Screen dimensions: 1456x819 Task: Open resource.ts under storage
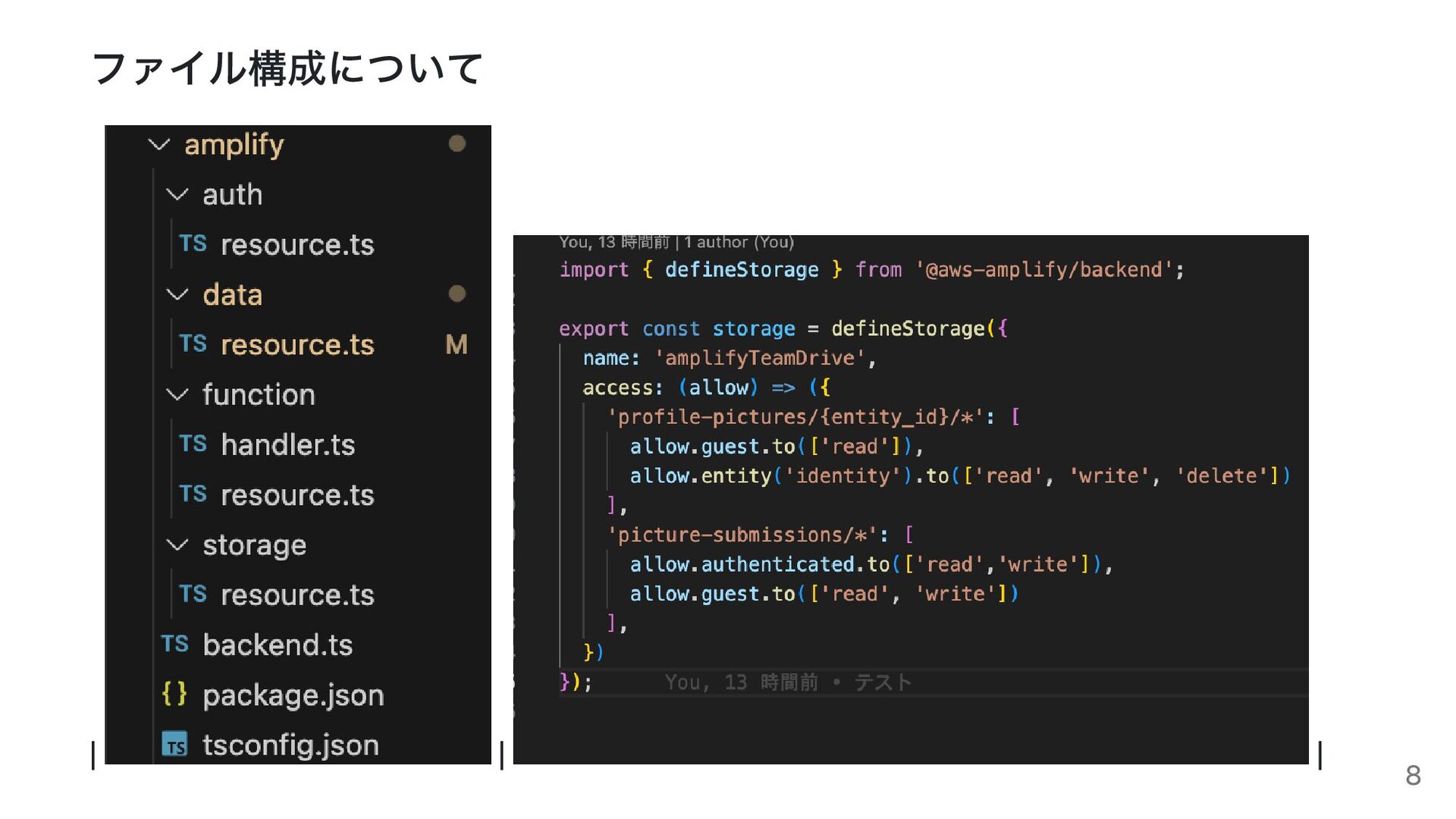tap(297, 595)
